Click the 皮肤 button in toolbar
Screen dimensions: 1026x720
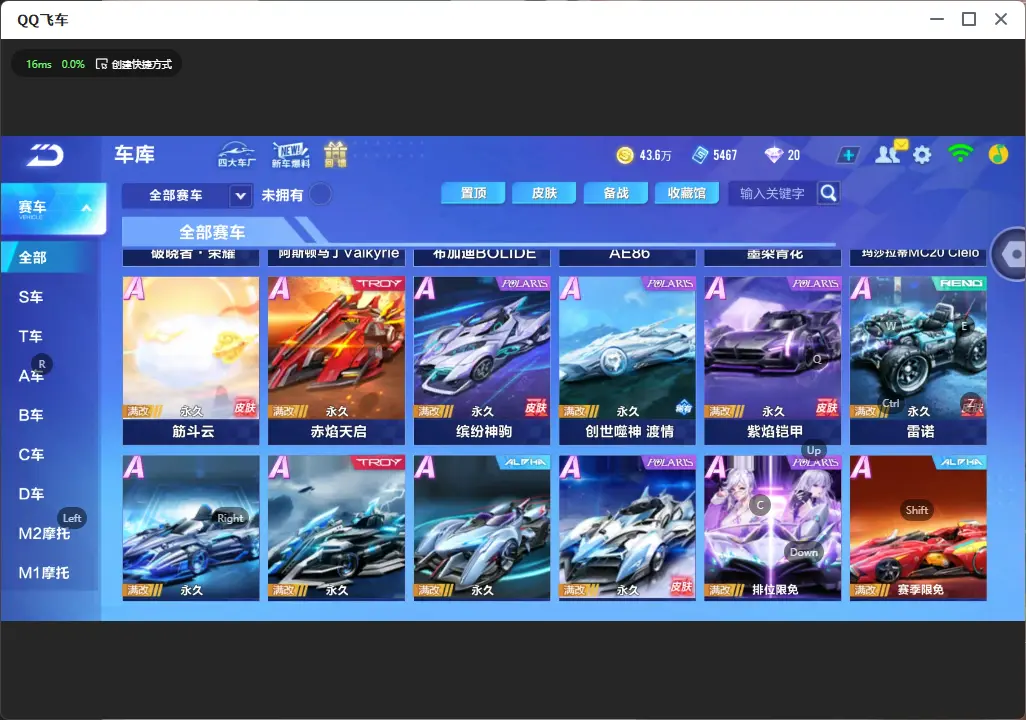pos(544,193)
